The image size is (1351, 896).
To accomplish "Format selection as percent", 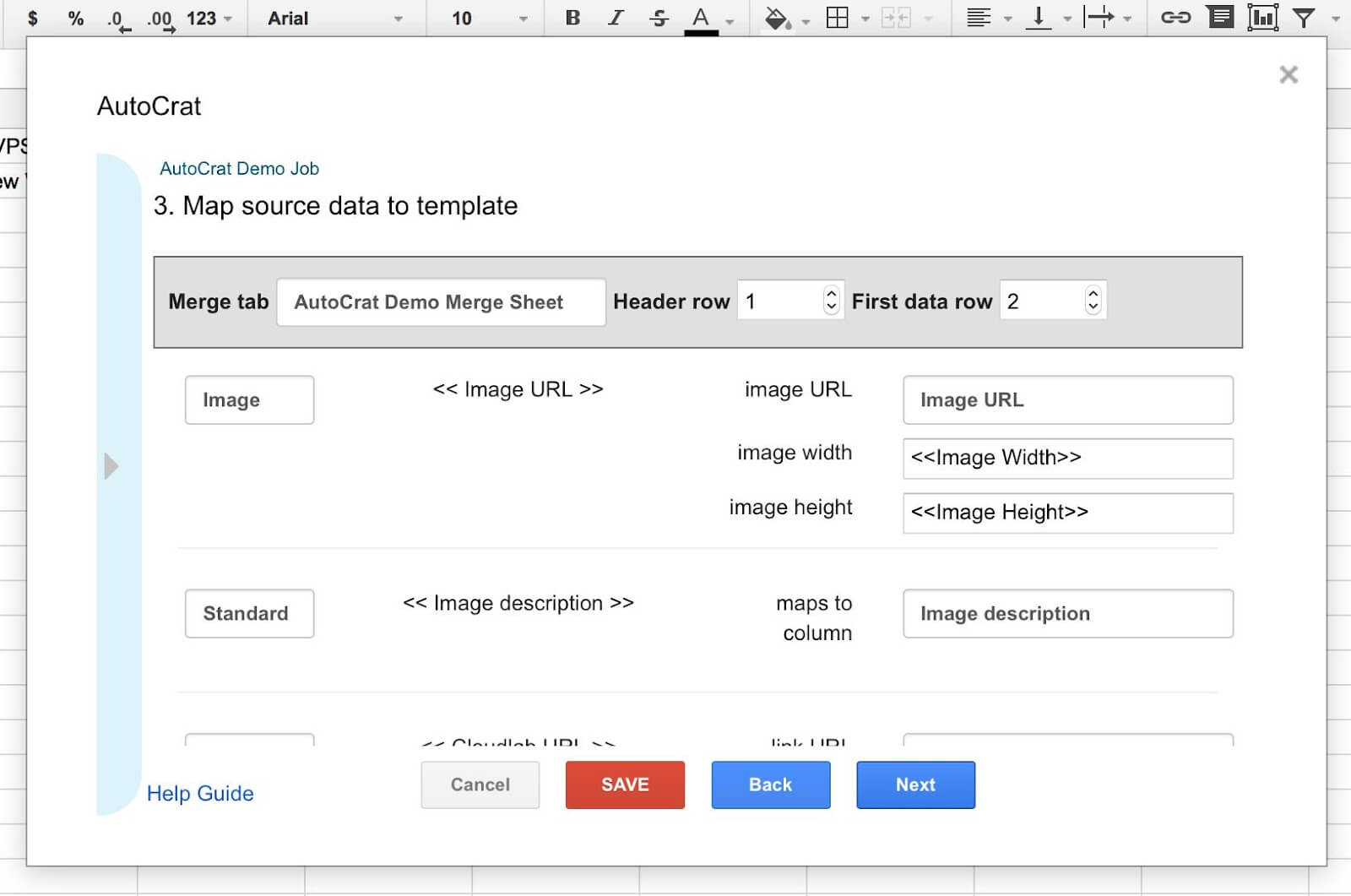I will pyautogui.click(x=76, y=18).
